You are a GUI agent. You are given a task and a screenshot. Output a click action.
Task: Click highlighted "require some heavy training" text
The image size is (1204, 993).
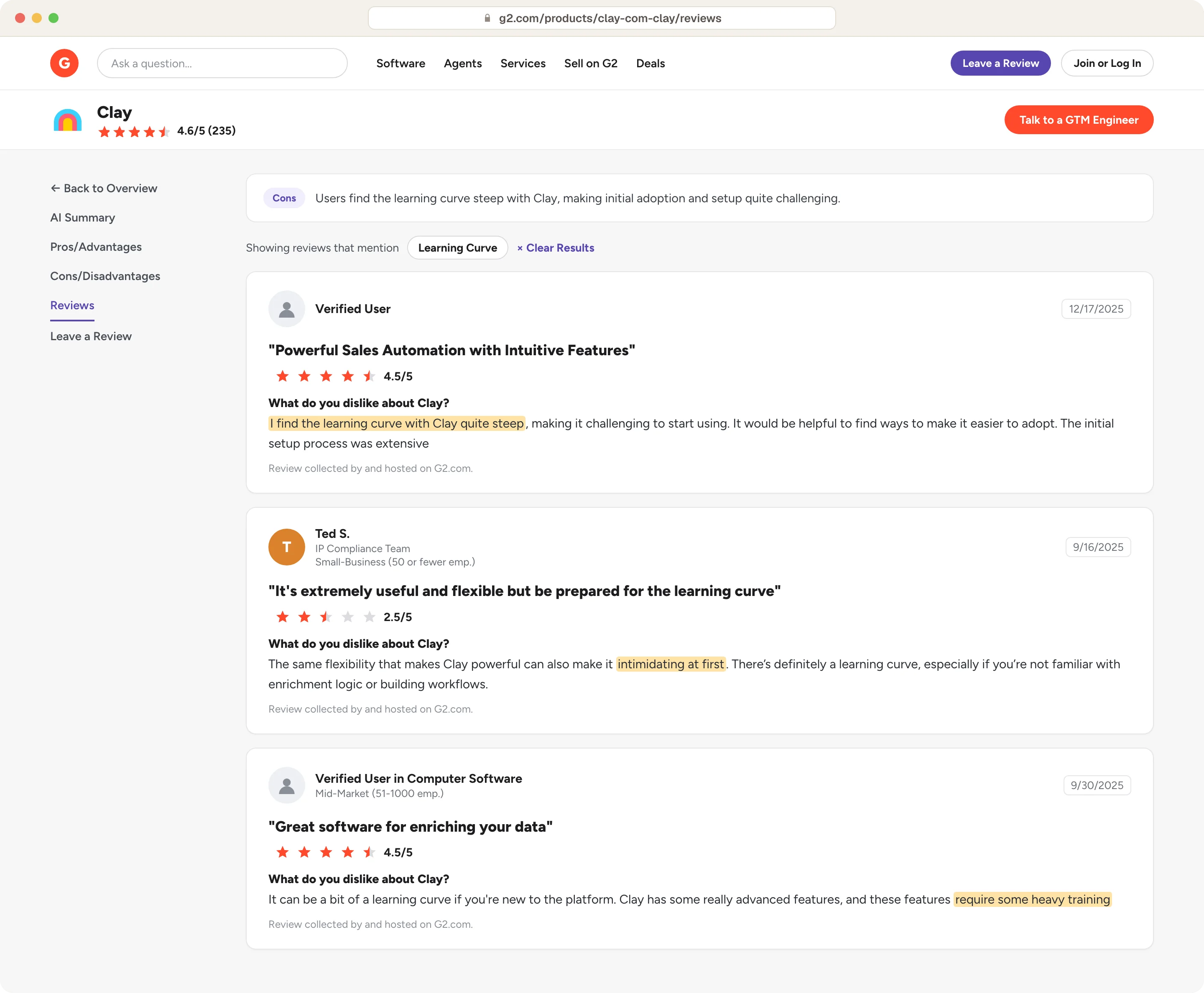pos(1032,899)
